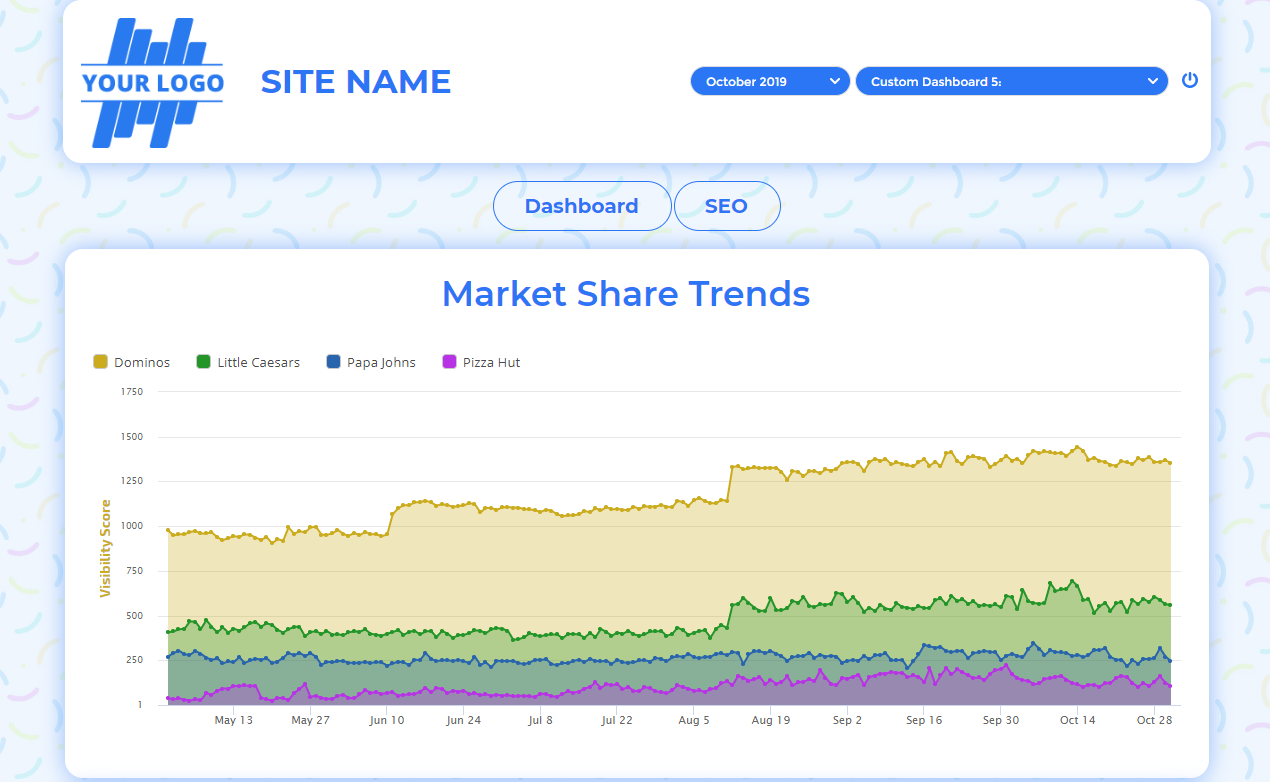Toggle Pizza Hut legend label
The width and height of the screenshot is (1270, 782).
(x=491, y=362)
